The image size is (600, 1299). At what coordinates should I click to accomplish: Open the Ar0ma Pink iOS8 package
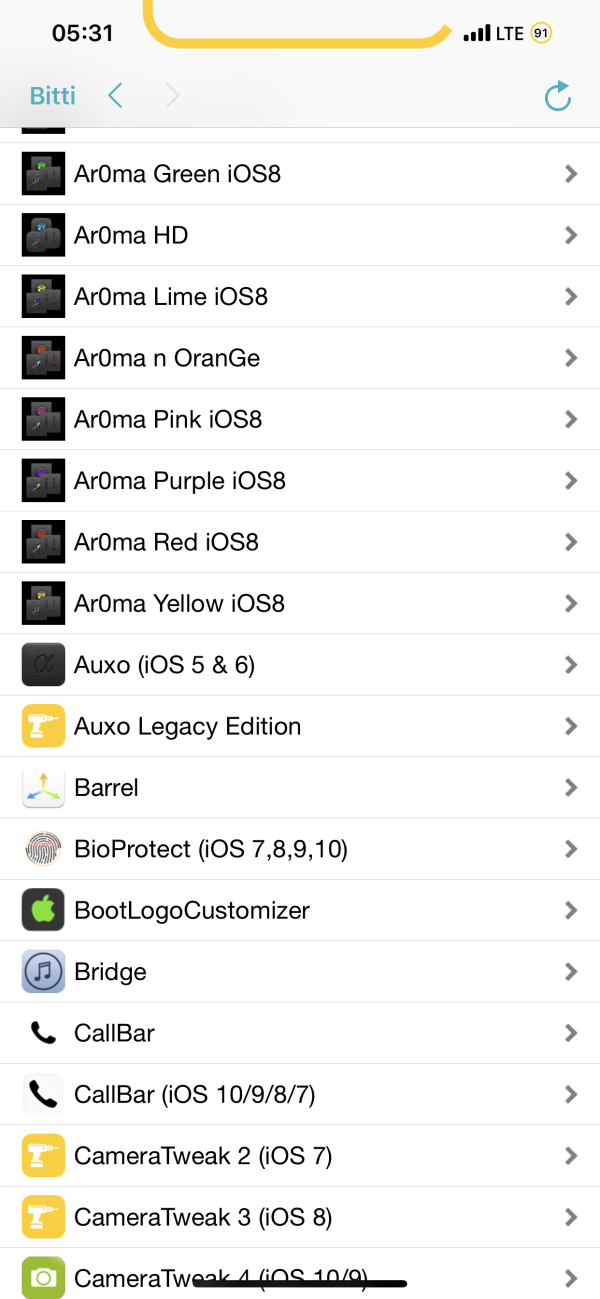click(x=168, y=419)
